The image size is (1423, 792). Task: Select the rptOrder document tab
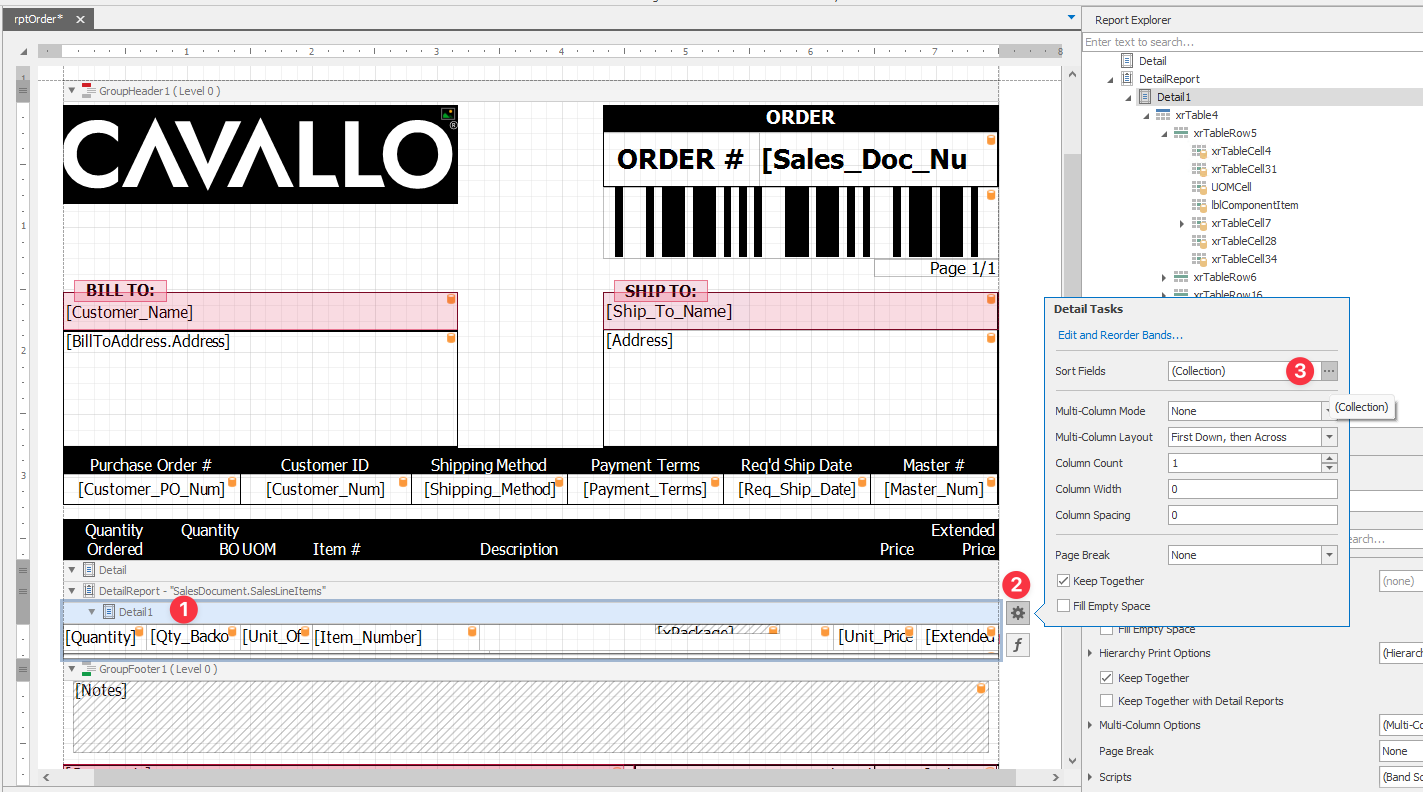pyautogui.click(x=38, y=19)
